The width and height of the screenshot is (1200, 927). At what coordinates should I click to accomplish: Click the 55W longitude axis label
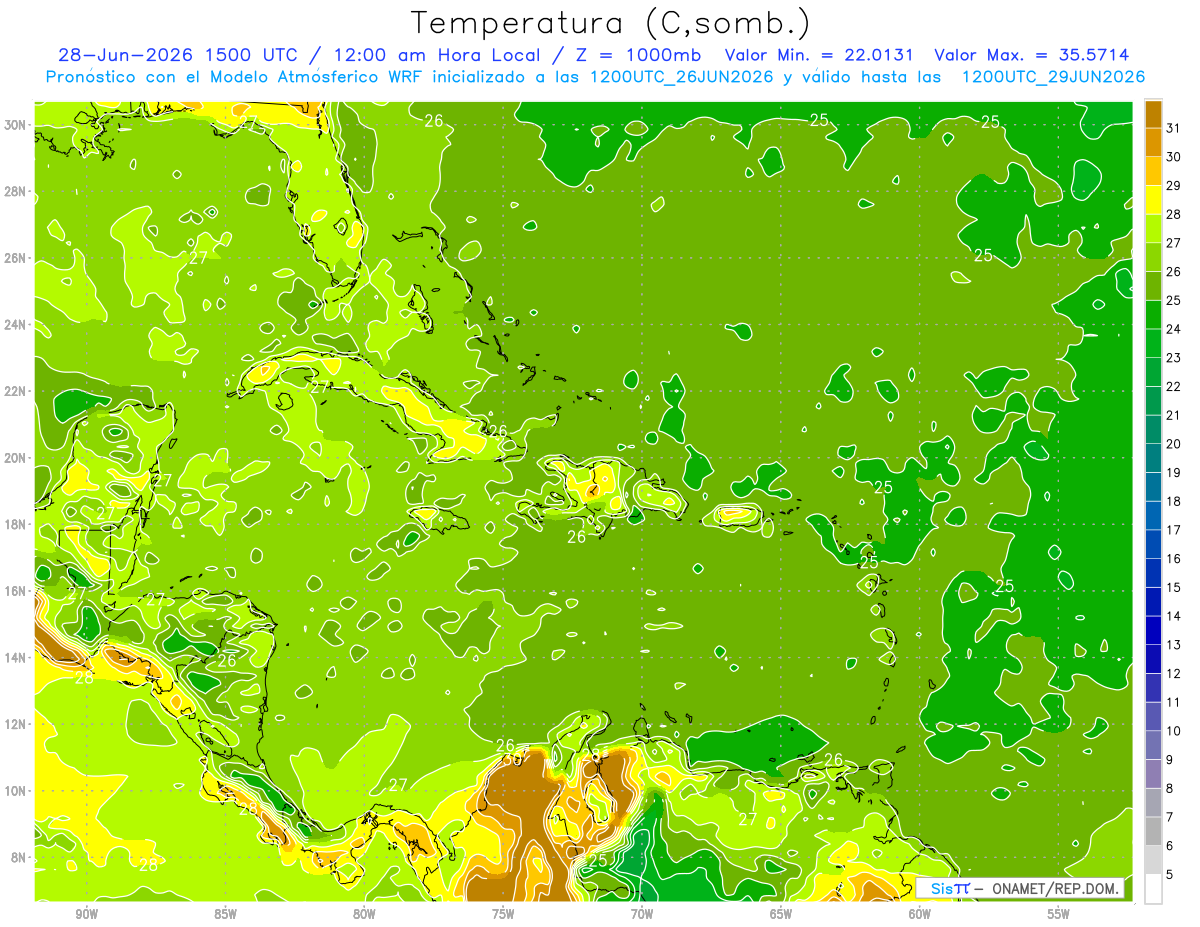(1059, 914)
